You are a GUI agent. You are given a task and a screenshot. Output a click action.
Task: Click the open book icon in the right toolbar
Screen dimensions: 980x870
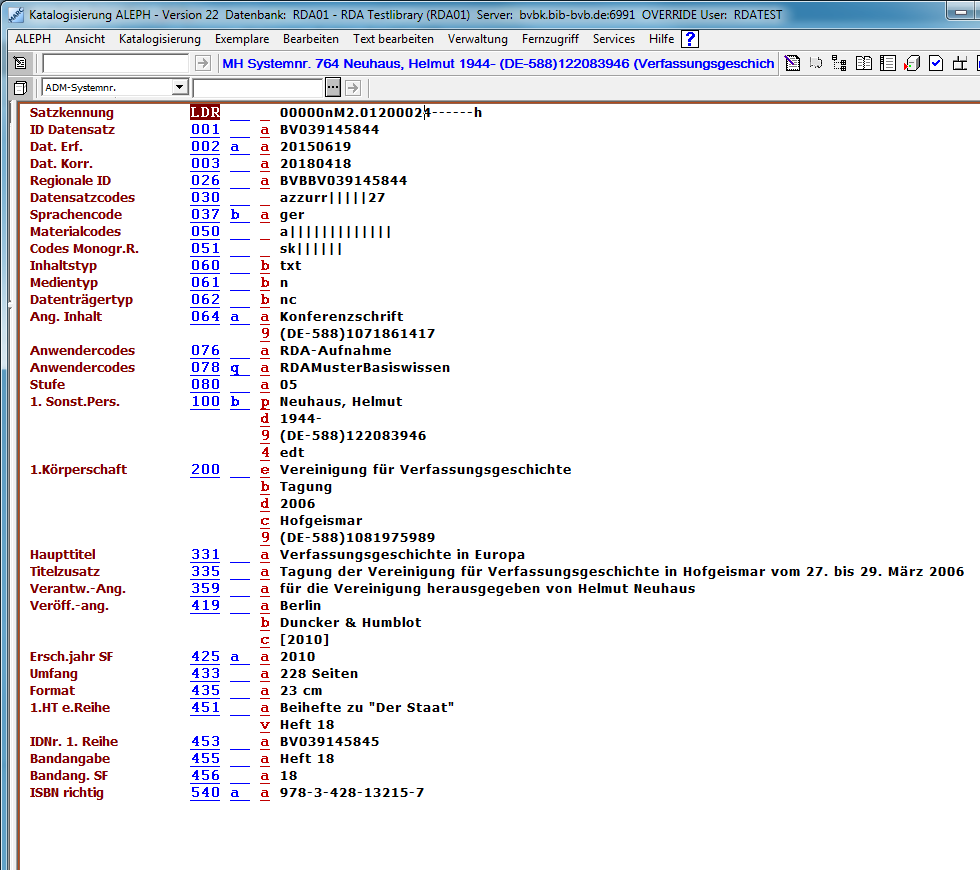point(864,64)
